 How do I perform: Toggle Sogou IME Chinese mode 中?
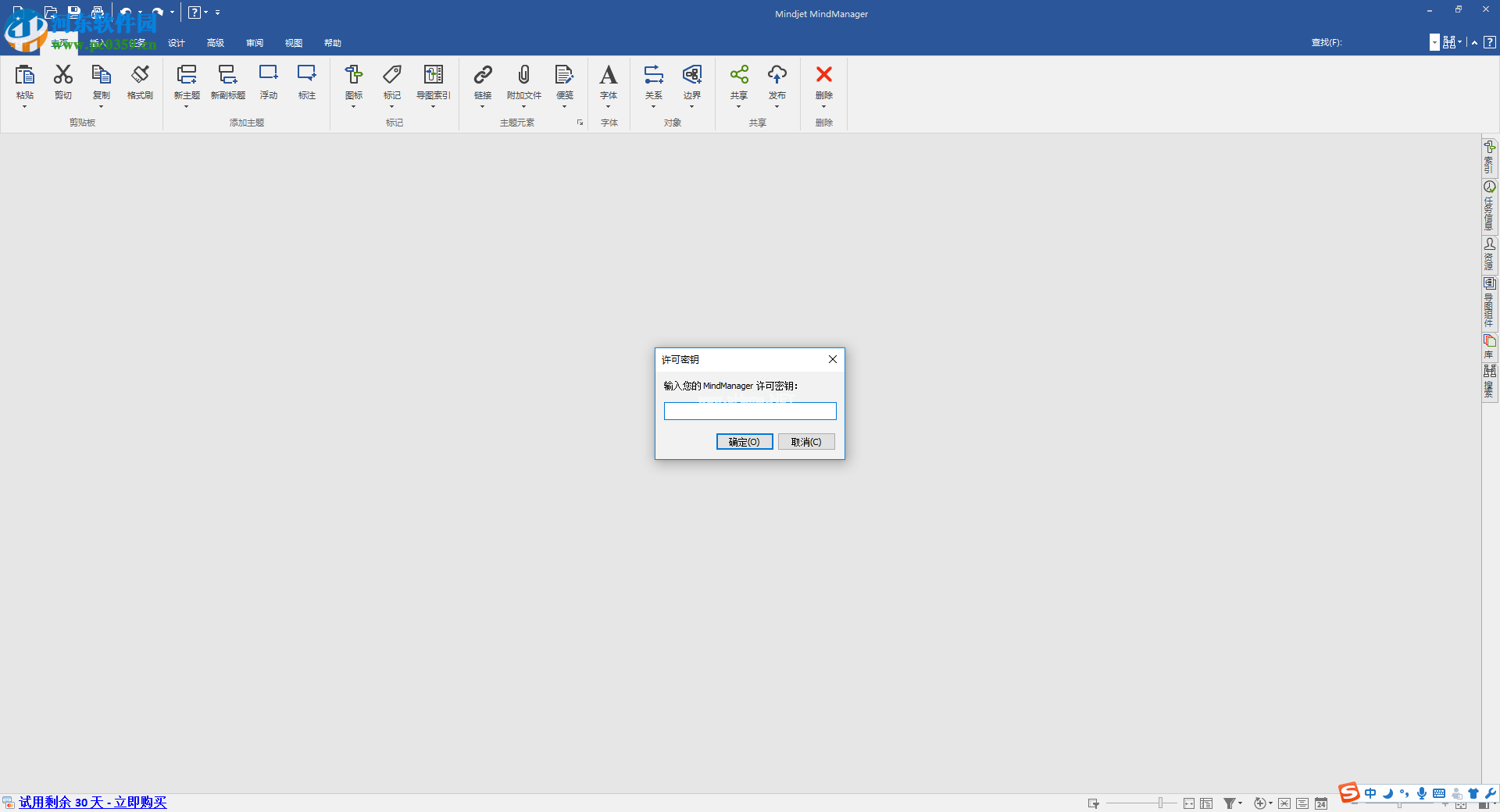(x=1371, y=793)
